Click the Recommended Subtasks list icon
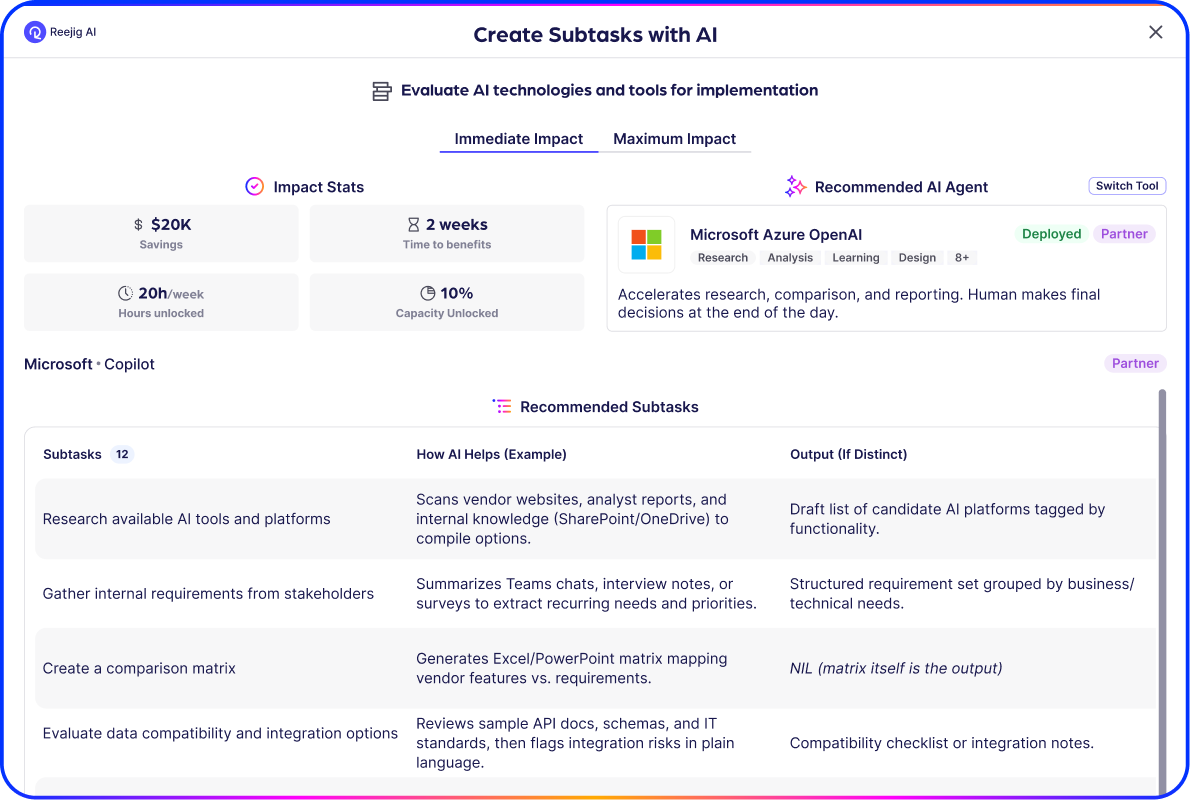 coord(502,407)
